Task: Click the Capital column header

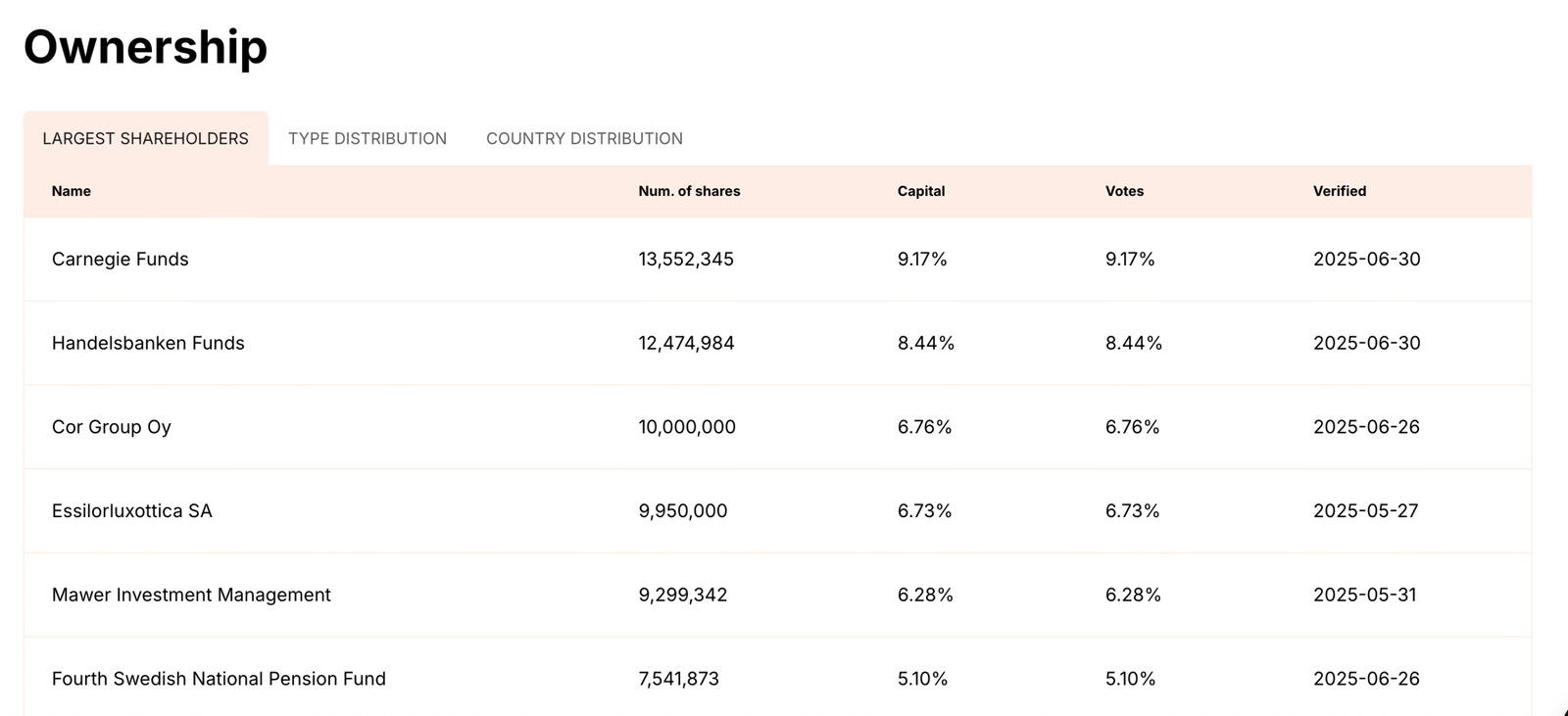Action: (921, 191)
